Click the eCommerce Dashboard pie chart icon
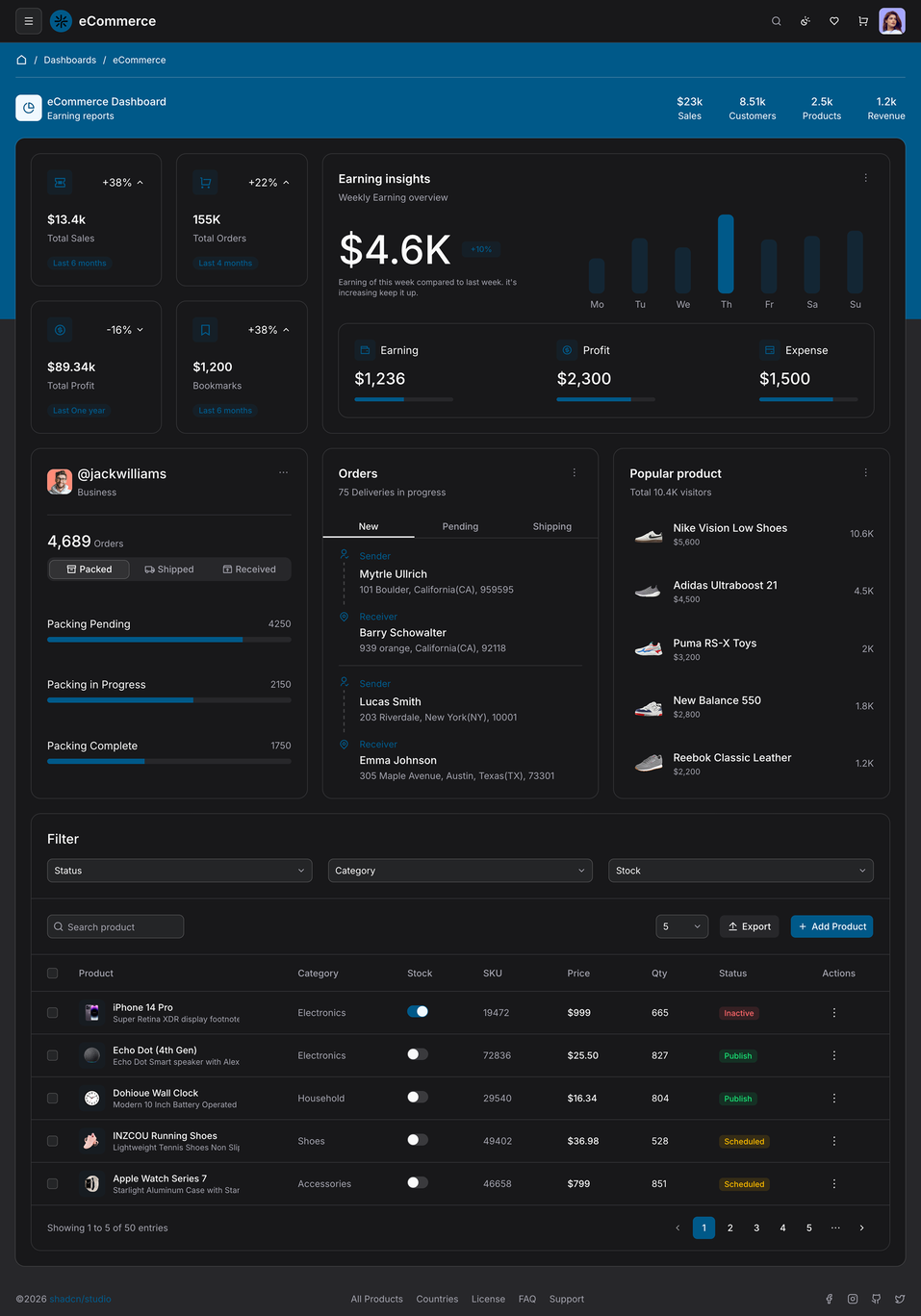 pos(29,108)
